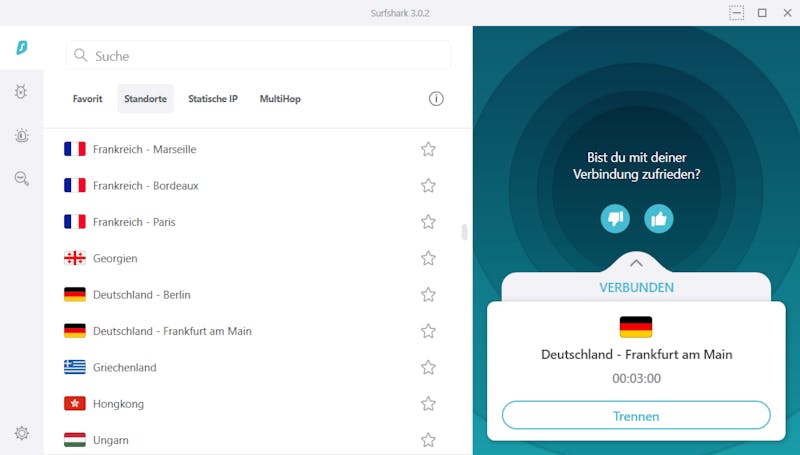Image resolution: width=800 pixels, height=455 pixels.
Task: Click the Hong Kong flag icon
Action: (75, 403)
